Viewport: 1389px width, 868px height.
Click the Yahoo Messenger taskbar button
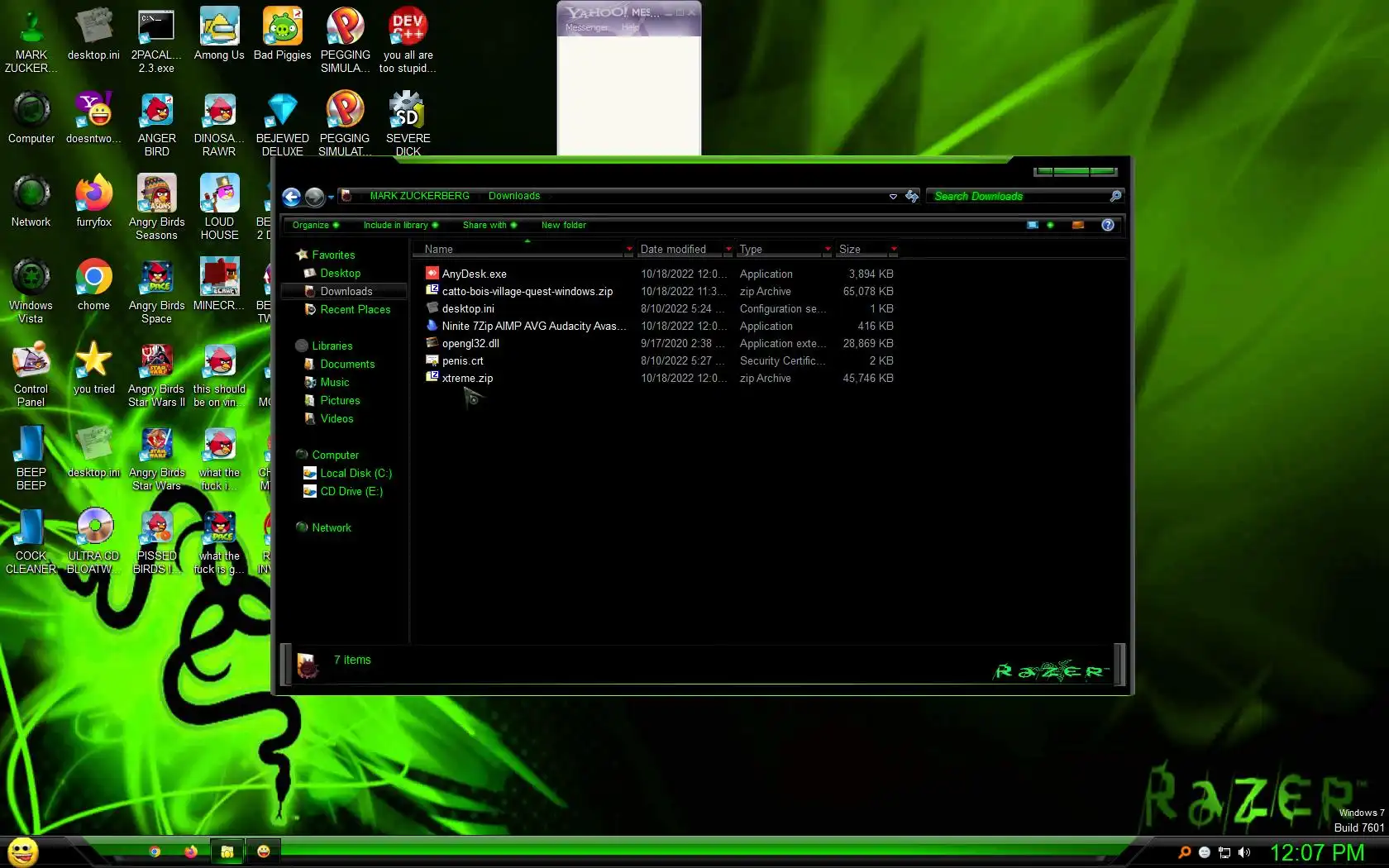pos(264,851)
